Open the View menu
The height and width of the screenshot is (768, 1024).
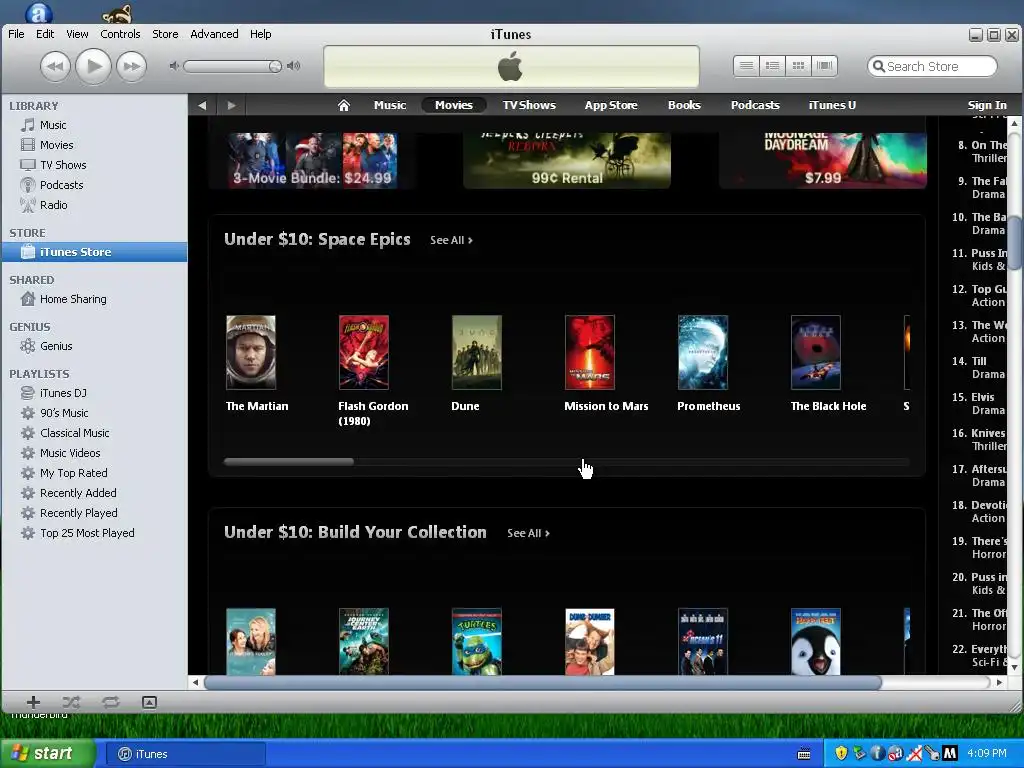[77, 34]
